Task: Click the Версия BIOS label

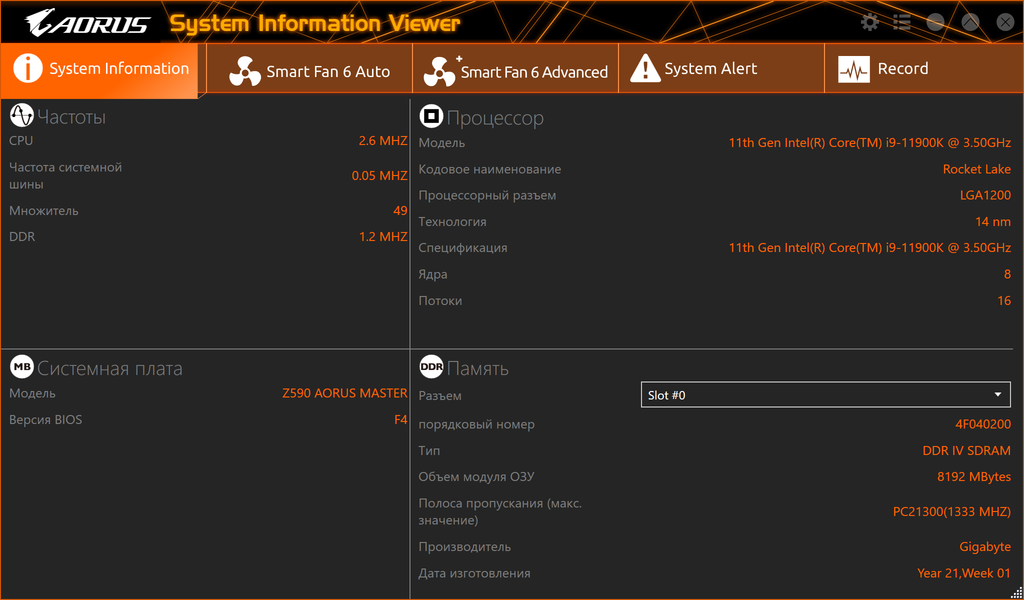Action: (46, 419)
